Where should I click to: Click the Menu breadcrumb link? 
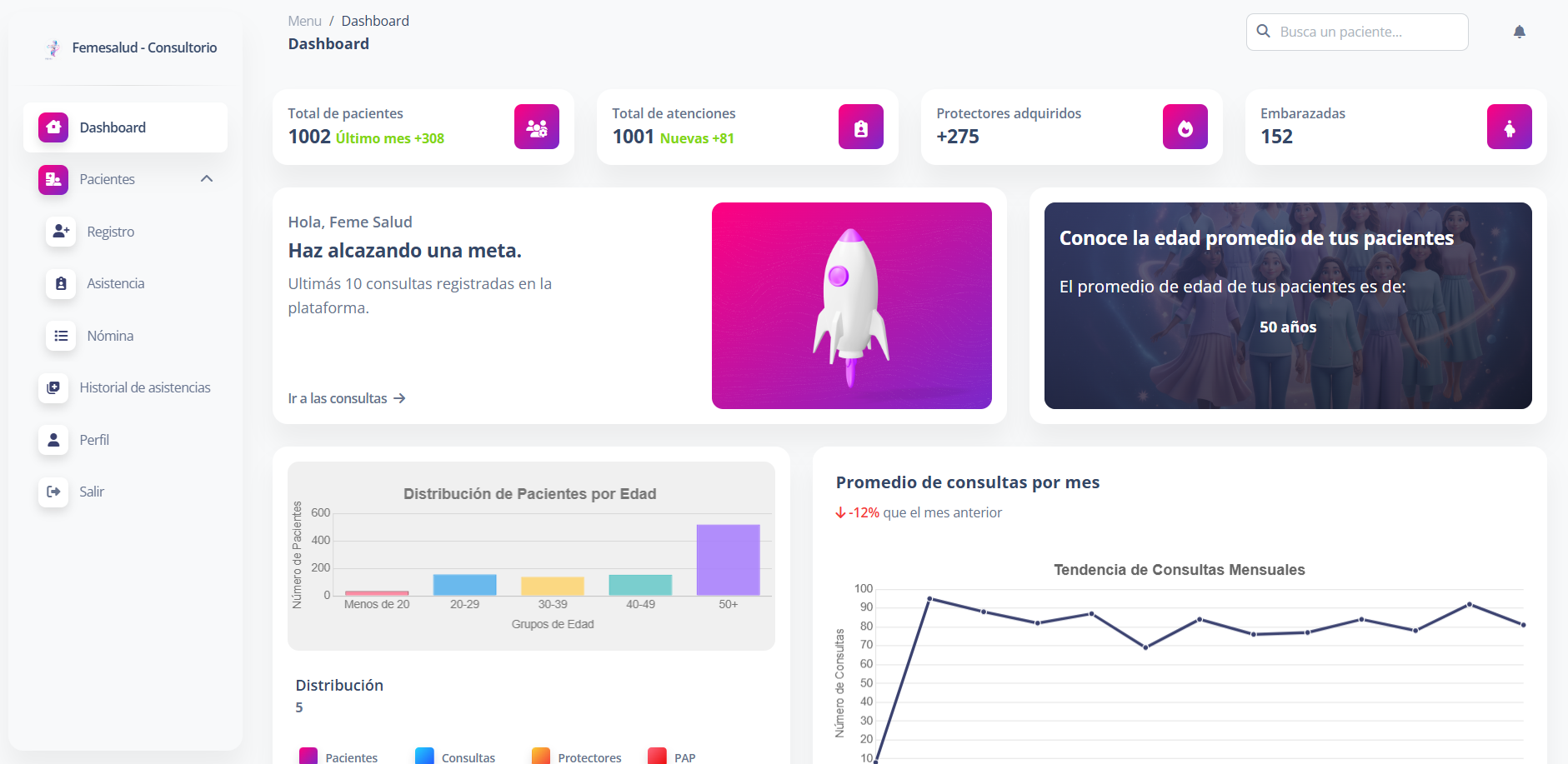point(304,21)
